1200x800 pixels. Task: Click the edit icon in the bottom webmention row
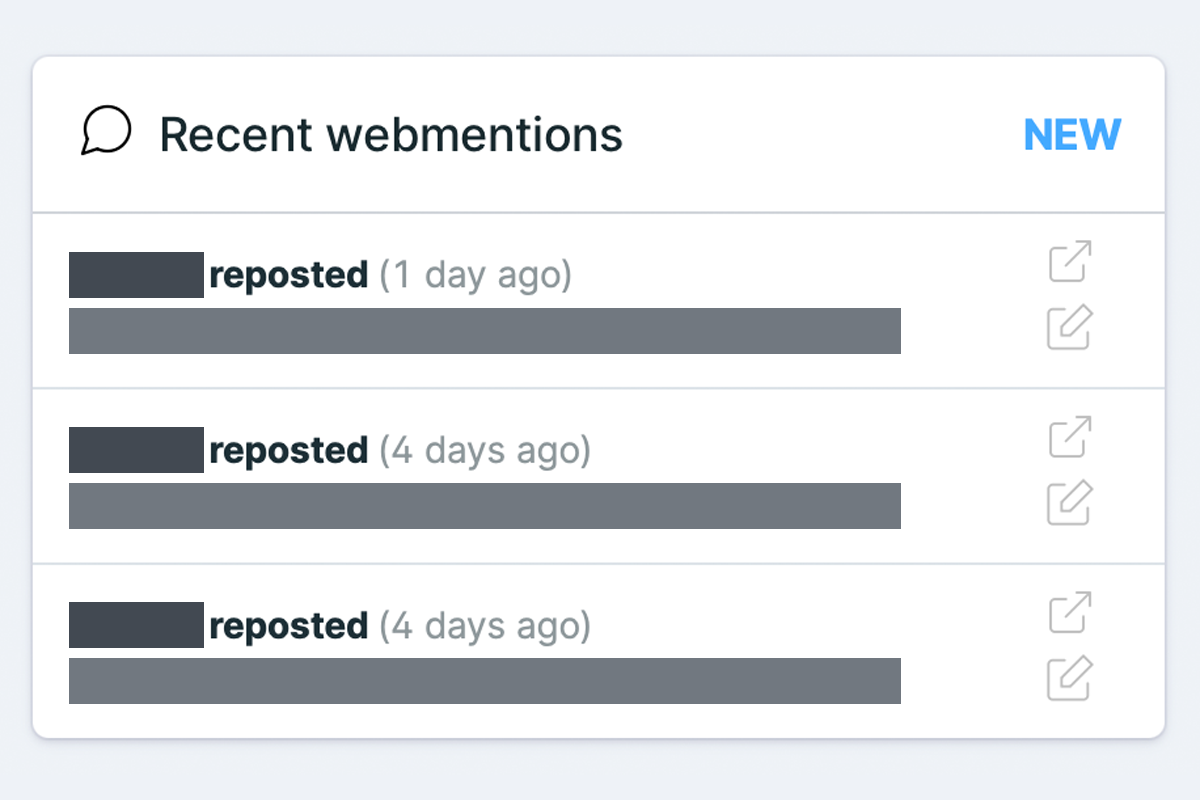pyautogui.click(x=1070, y=679)
